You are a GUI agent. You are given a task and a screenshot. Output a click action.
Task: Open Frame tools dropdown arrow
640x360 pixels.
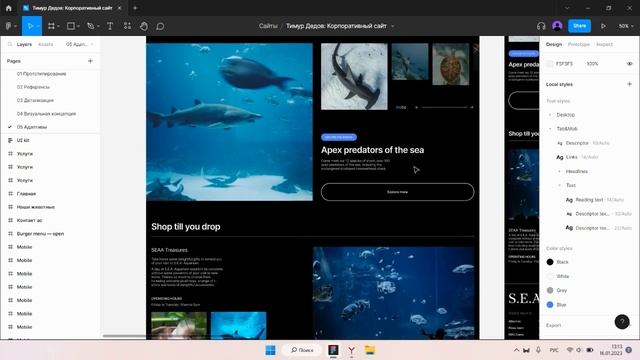58,26
